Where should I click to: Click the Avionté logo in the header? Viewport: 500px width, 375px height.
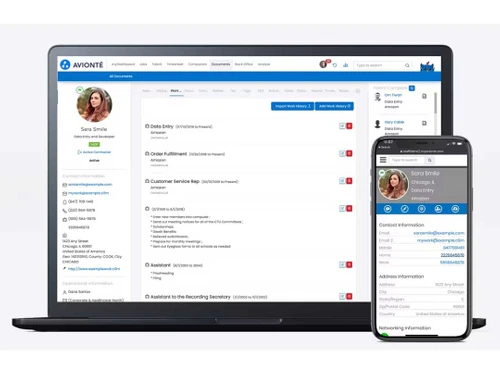(x=82, y=64)
